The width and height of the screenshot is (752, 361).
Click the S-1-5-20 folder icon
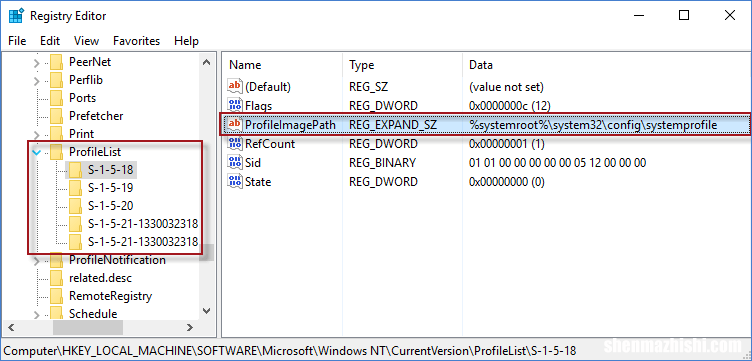75,206
